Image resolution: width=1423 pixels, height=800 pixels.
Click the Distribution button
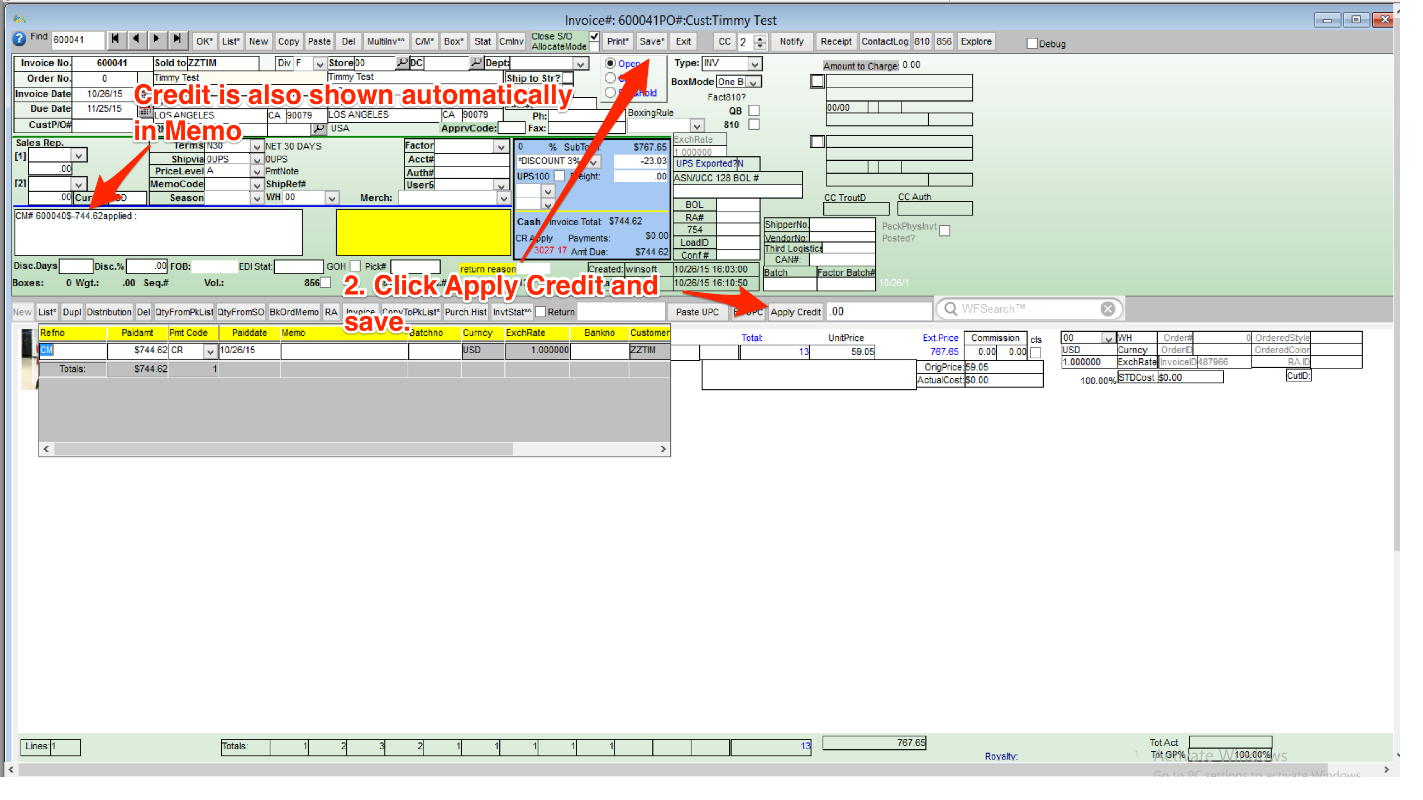click(110, 312)
